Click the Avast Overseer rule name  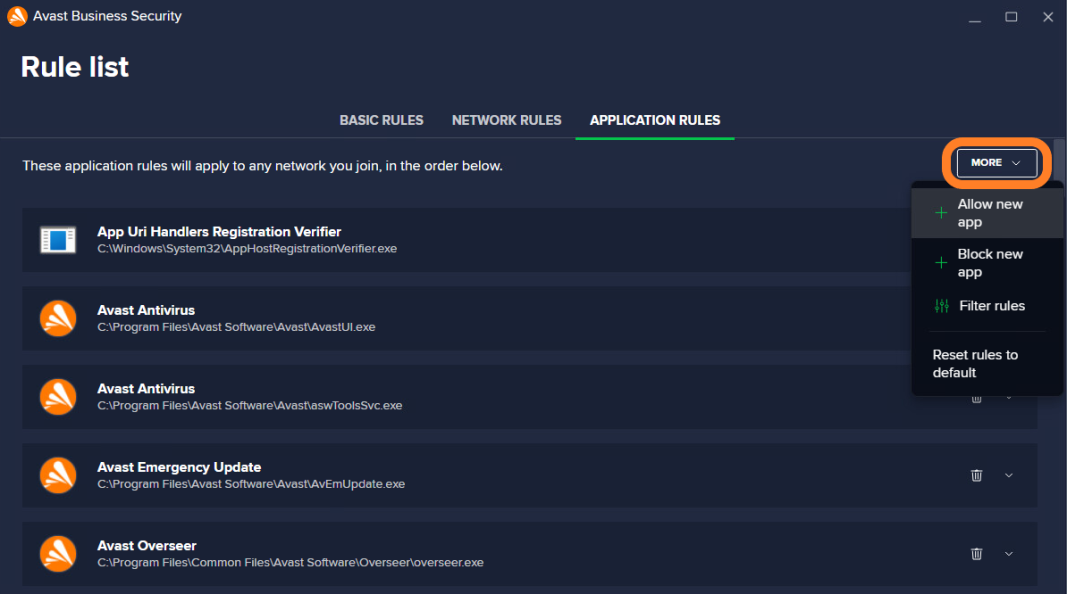146,546
